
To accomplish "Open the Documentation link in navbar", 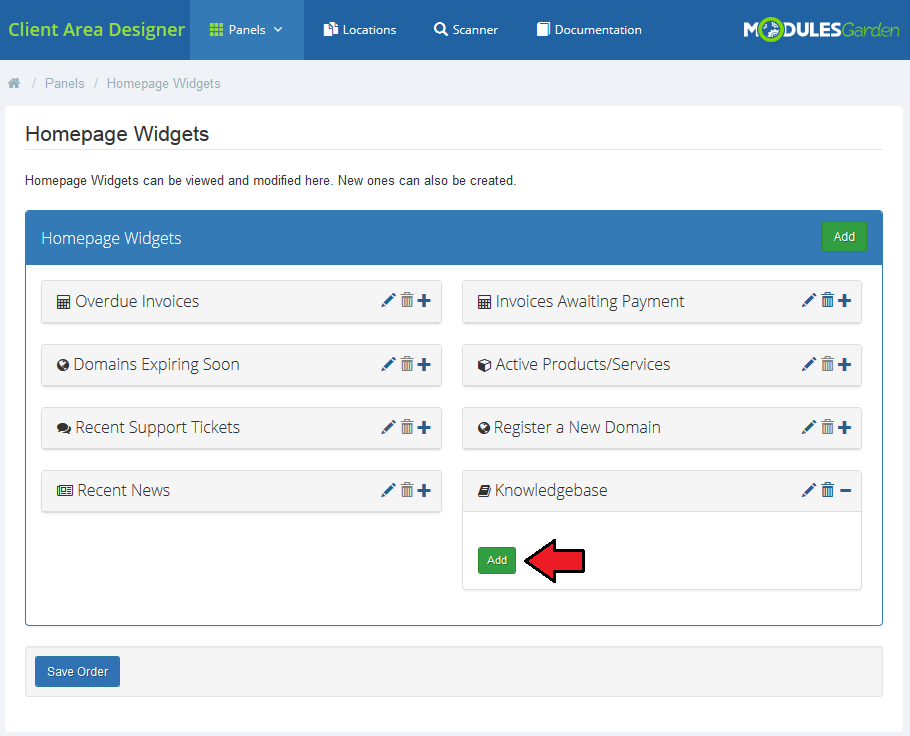I will [589, 30].
